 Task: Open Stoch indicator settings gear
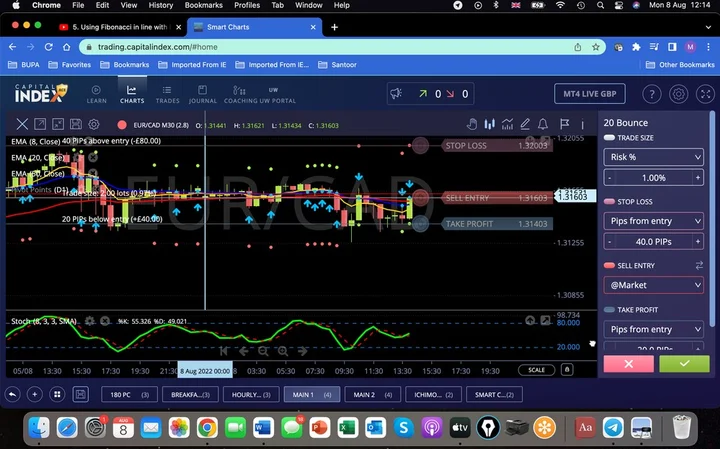[90, 321]
